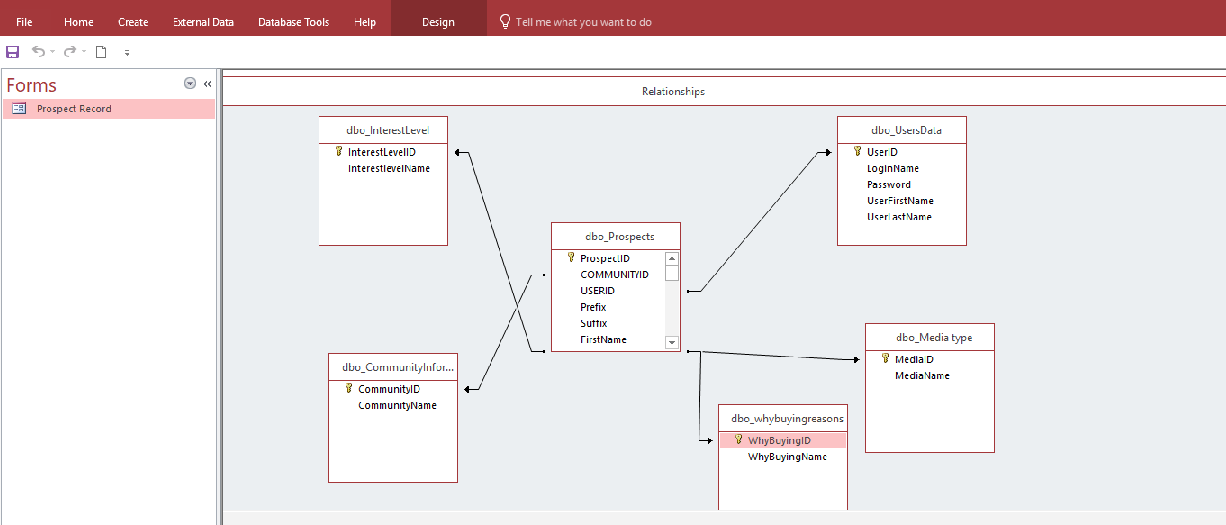
Task: Select the Prospect Record form
Action: [109, 108]
